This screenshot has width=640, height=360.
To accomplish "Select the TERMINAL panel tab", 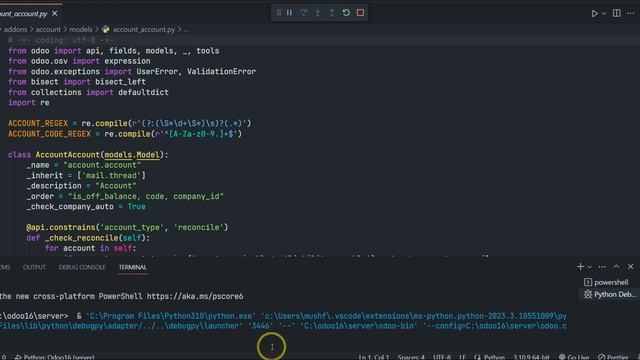I will point(133,267).
